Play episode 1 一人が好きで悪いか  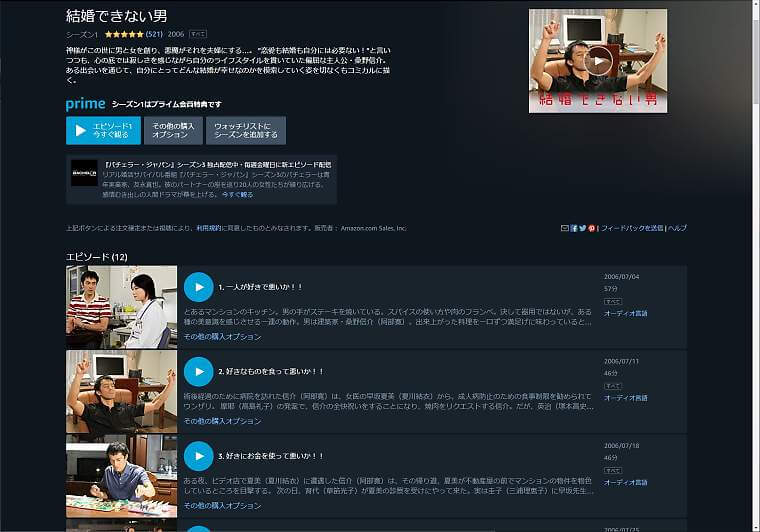[199, 287]
